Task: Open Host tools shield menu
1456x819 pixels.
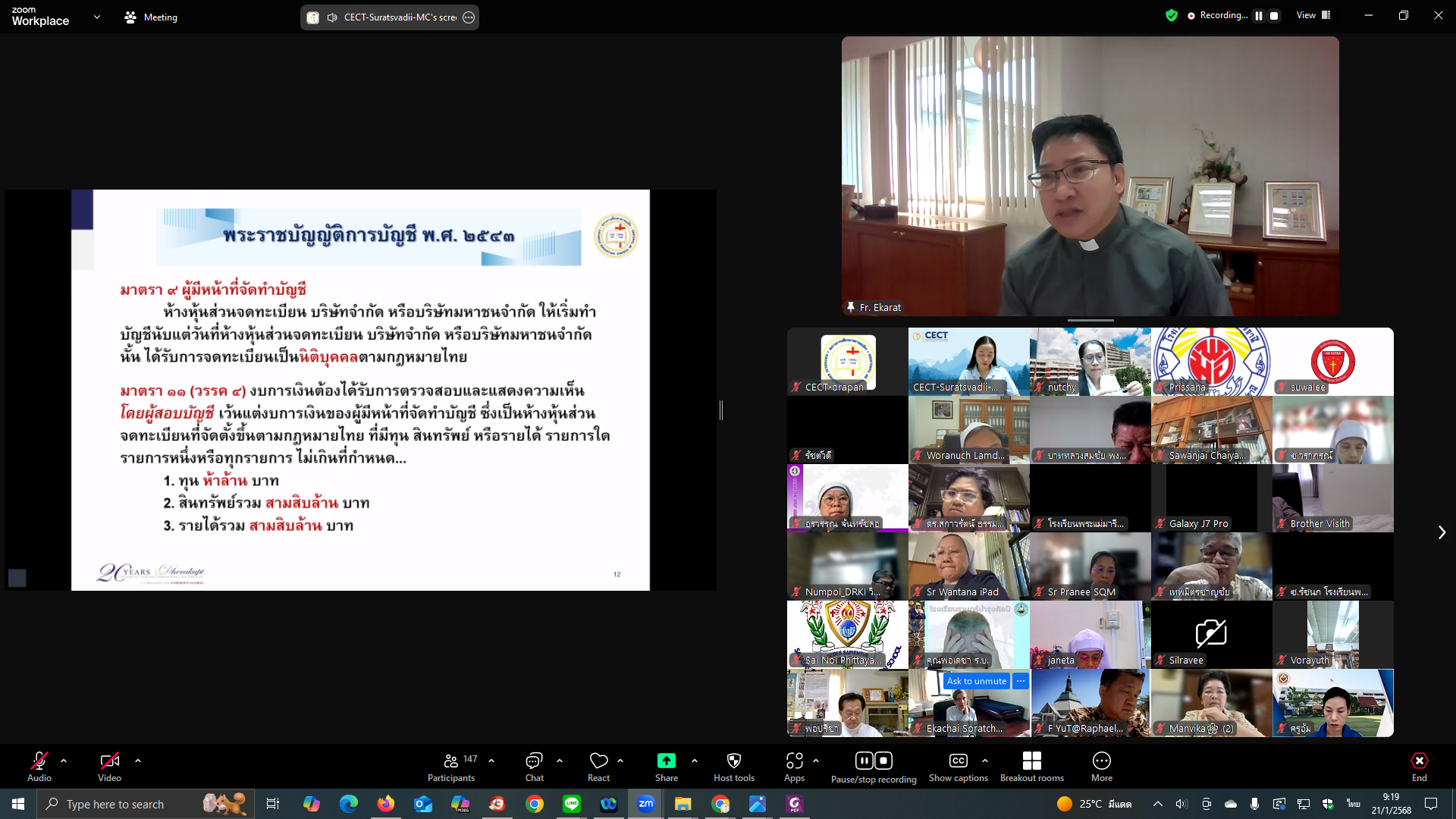Action: 734,767
